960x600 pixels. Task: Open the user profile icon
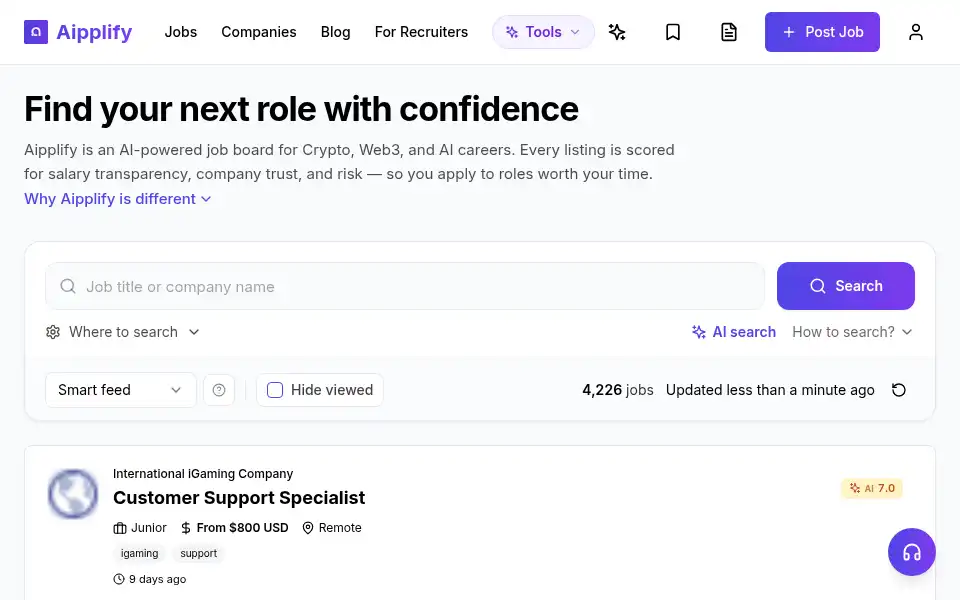click(915, 32)
